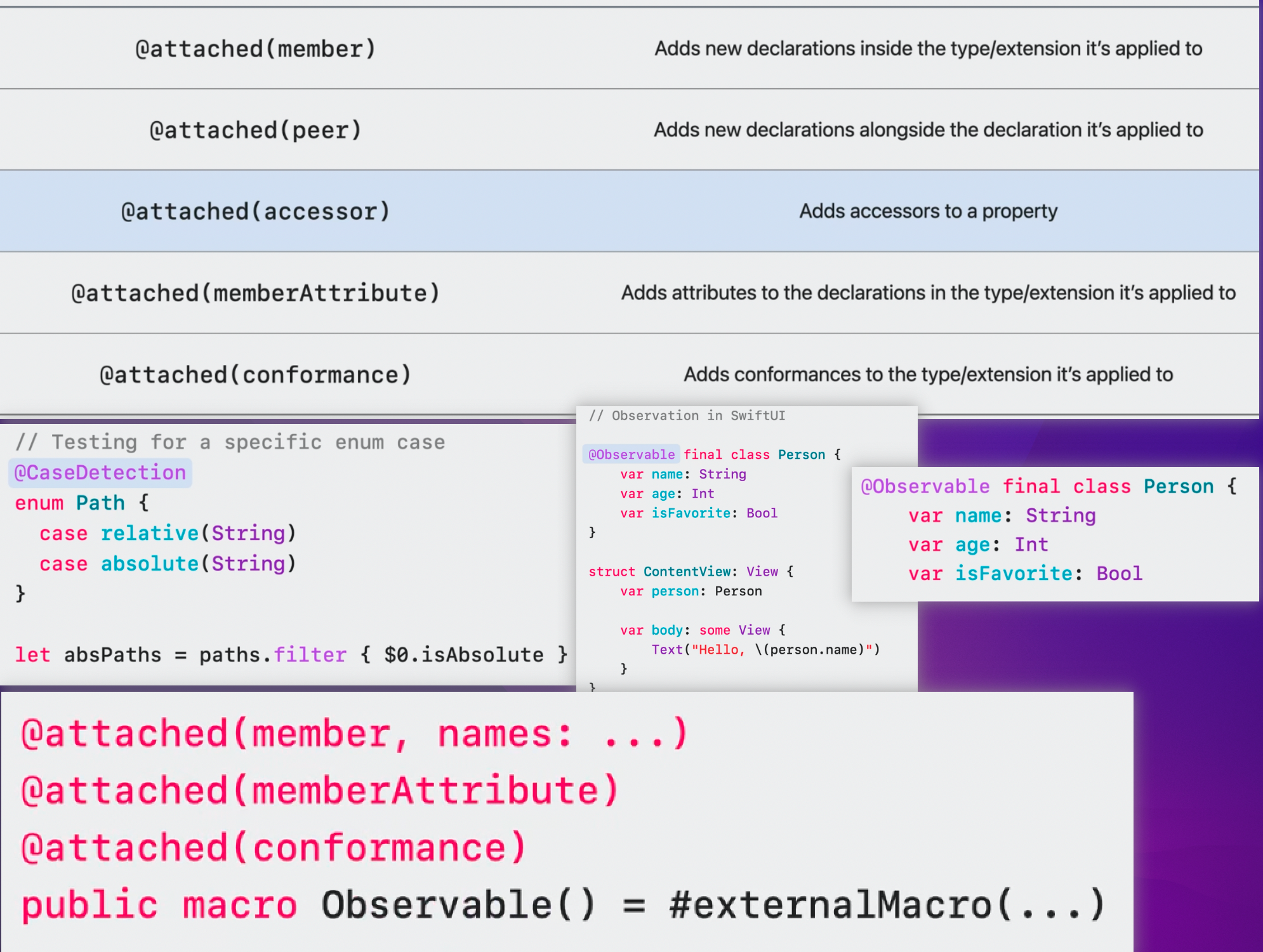
Task: Click 'public macro Observable()' declaration text
Action: tap(308, 905)
